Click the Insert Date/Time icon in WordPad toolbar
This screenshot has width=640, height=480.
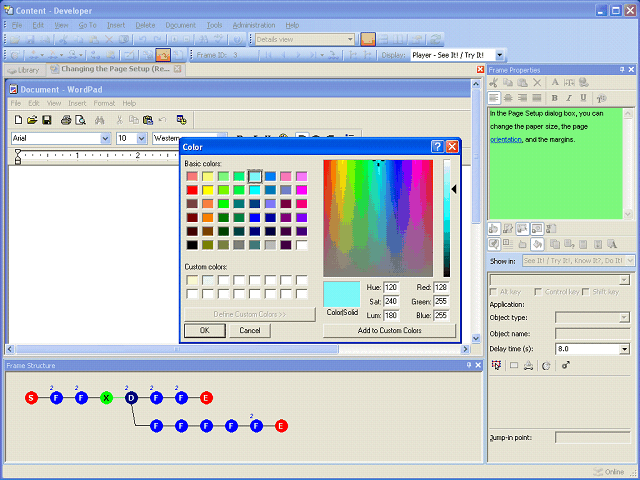coord(182,120)
